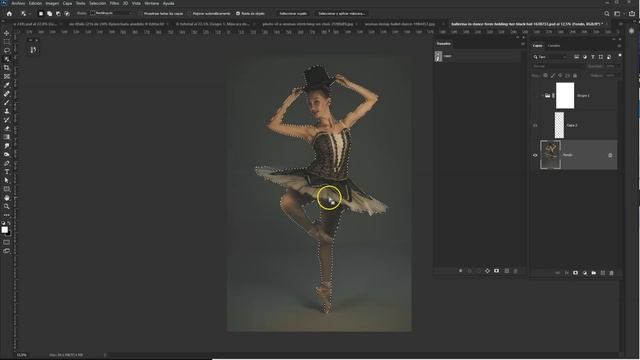Click the create new layer icon
This screenshot has height=360, width=640.
point(602,273)
